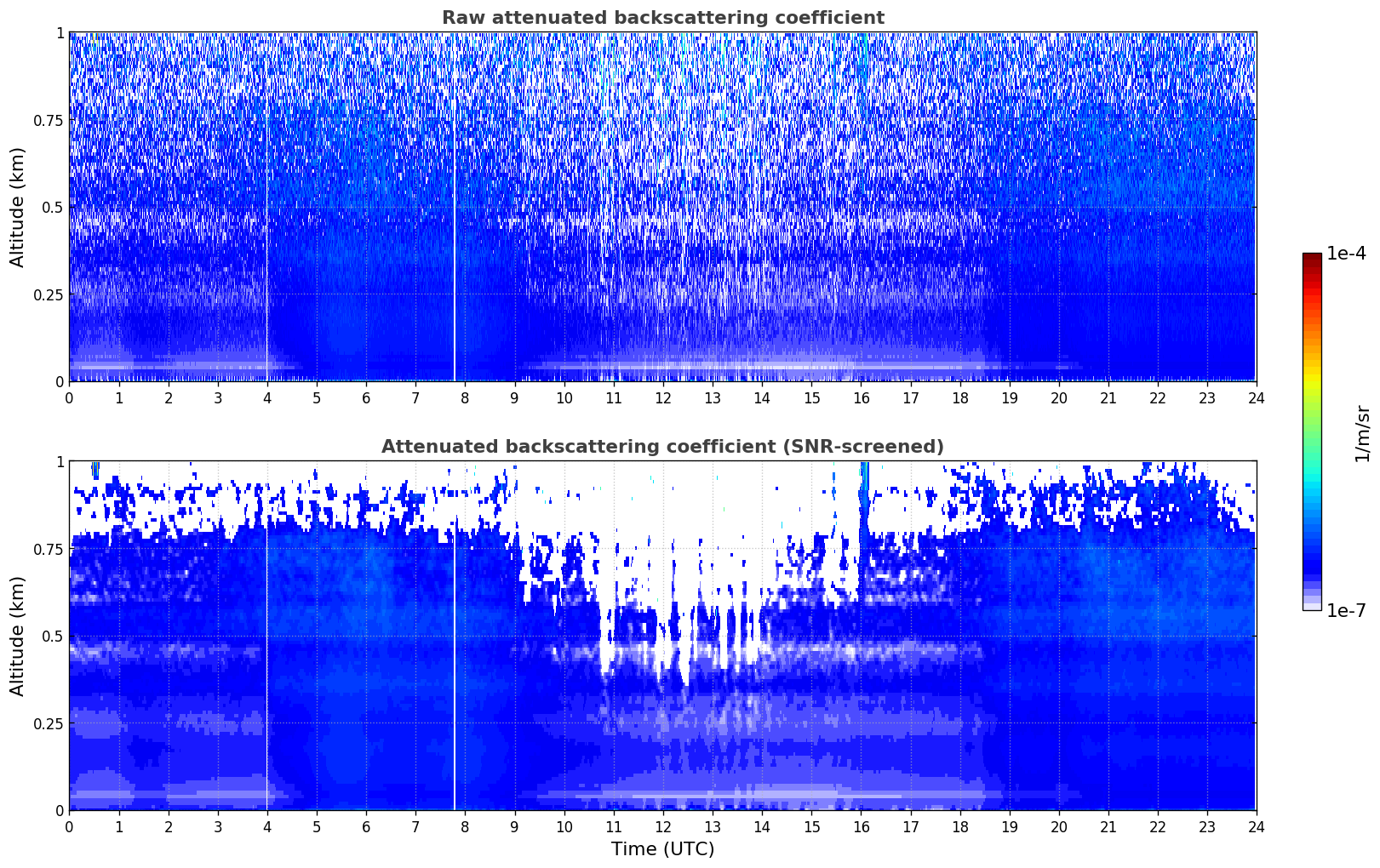Viewport: 1380px width, 868px height.
Task: Click the "Raw attenuated backscattering coefficient" plot title
Action: pyautogui.click(x=662, y=18)
